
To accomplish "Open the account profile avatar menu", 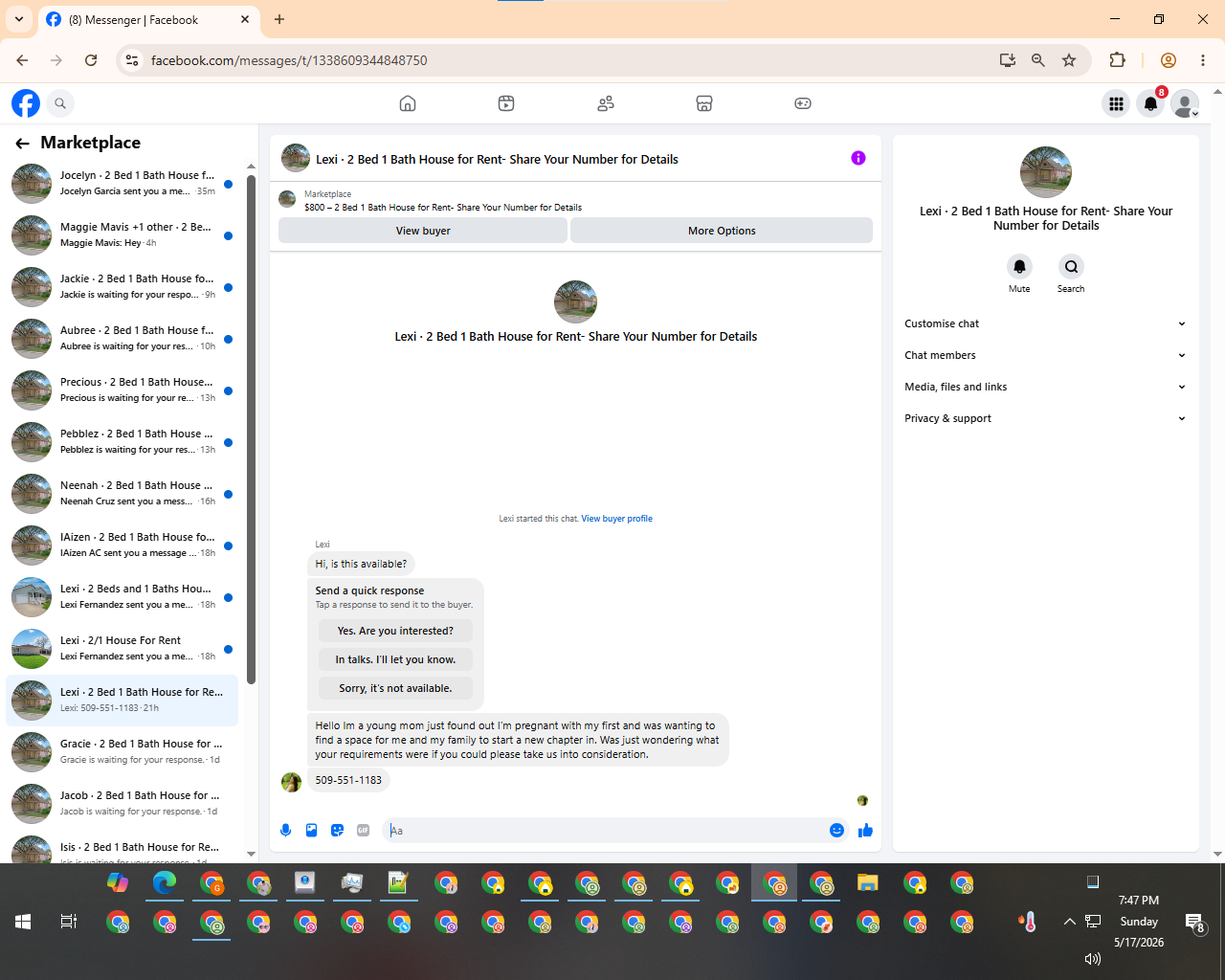I will coord(1185,103).
